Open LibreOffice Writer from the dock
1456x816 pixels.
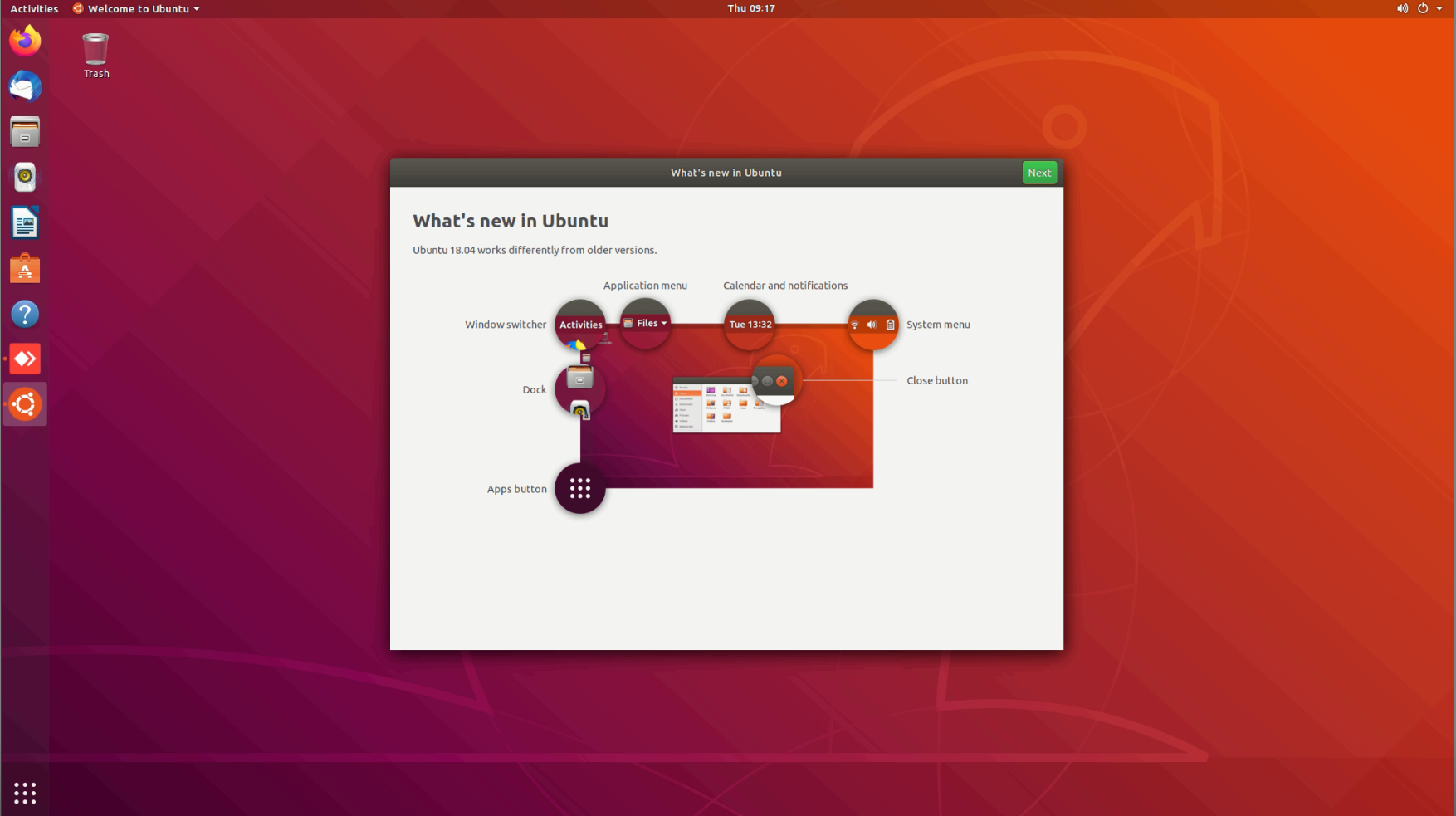pos(25,222)
